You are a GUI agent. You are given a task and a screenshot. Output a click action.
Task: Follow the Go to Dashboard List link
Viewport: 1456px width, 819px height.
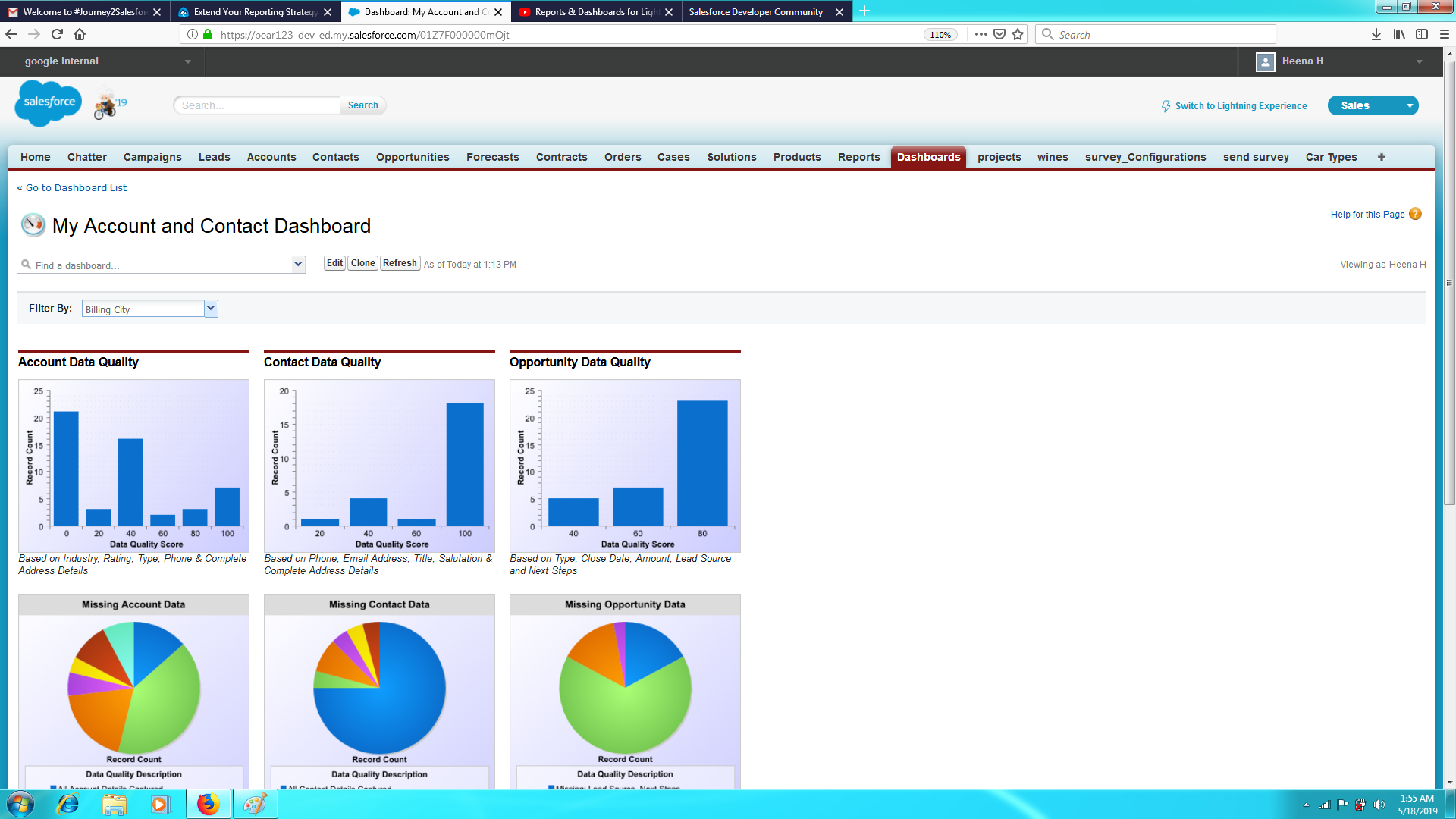pos(76,187)
